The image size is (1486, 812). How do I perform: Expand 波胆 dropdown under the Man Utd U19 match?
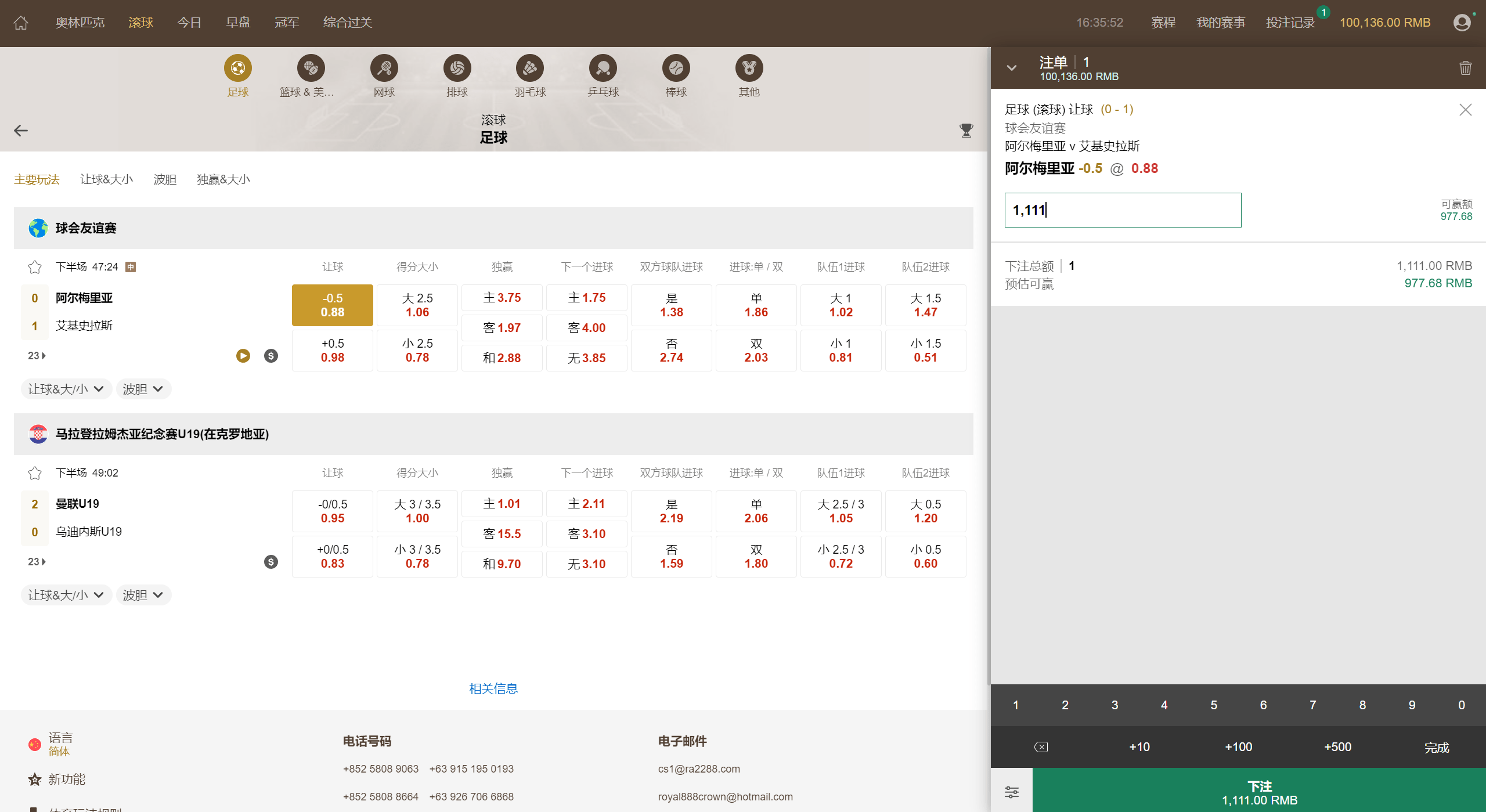tap(143, 595)
